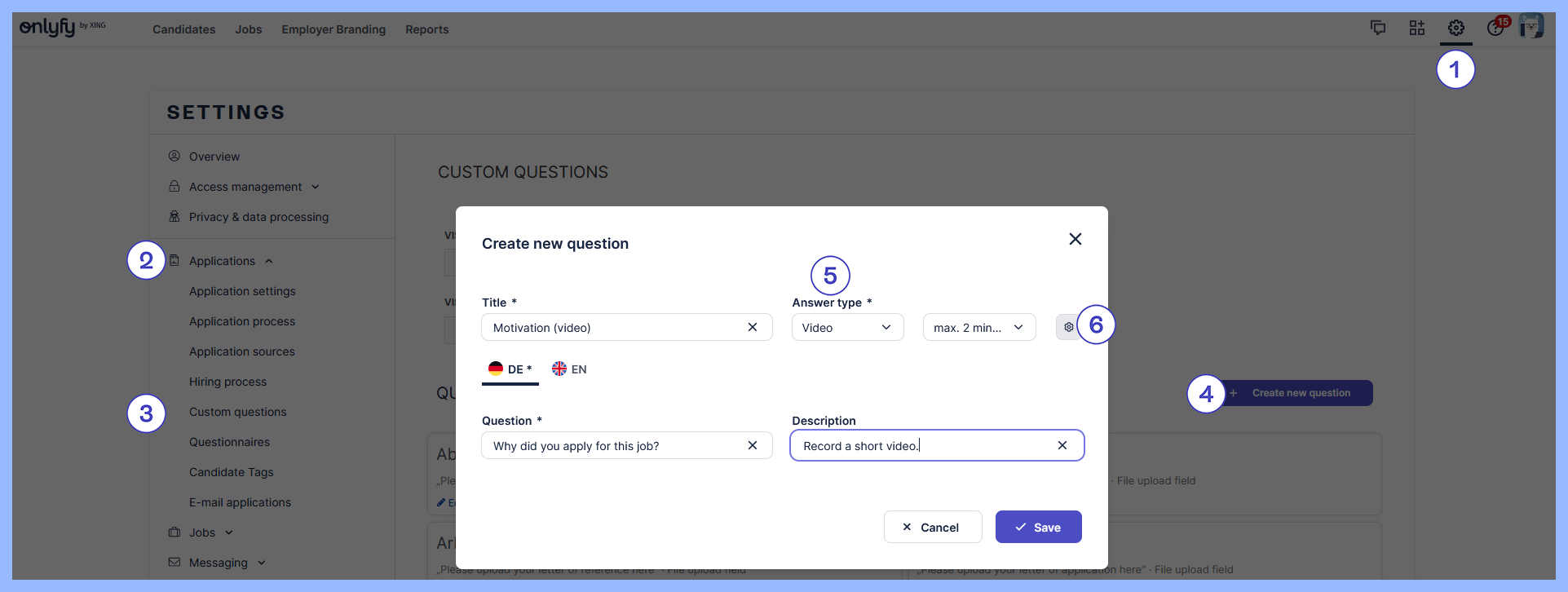Screen dimensions: 1568x592
Task: Clear the Description field with X icon
Action: 1062,445
